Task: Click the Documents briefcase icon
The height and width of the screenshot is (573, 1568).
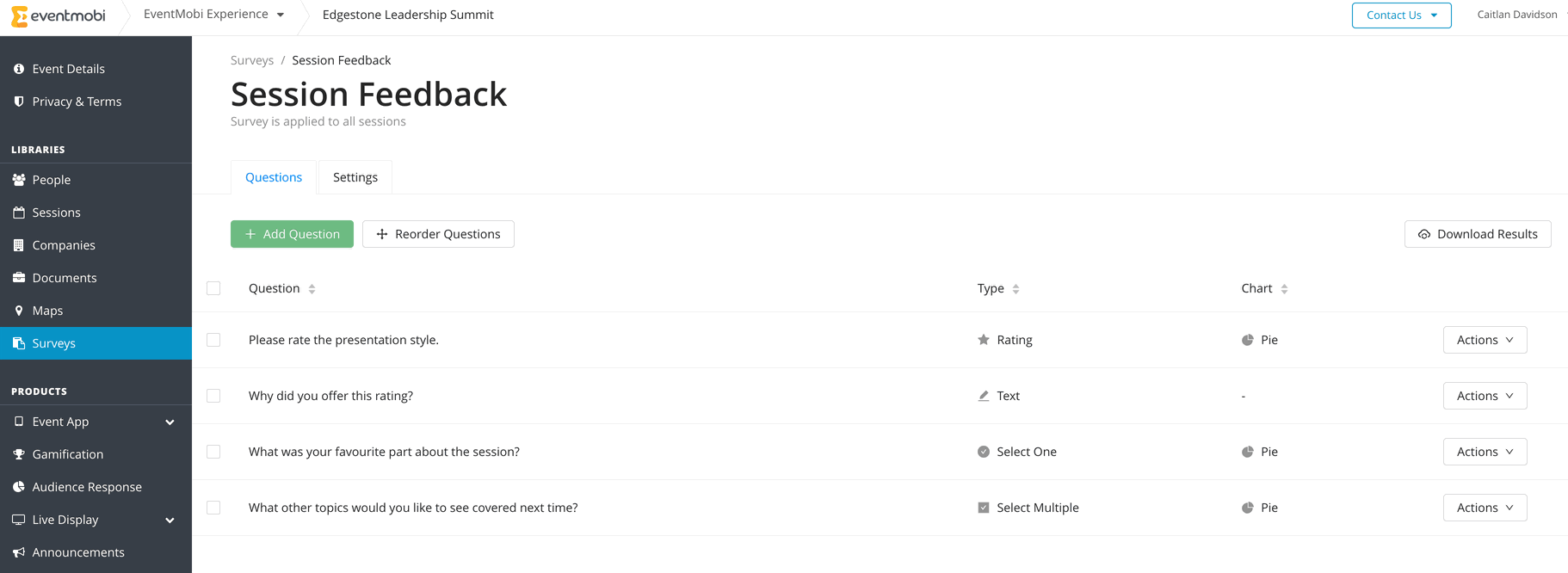Action: click(x=19, y=278)
